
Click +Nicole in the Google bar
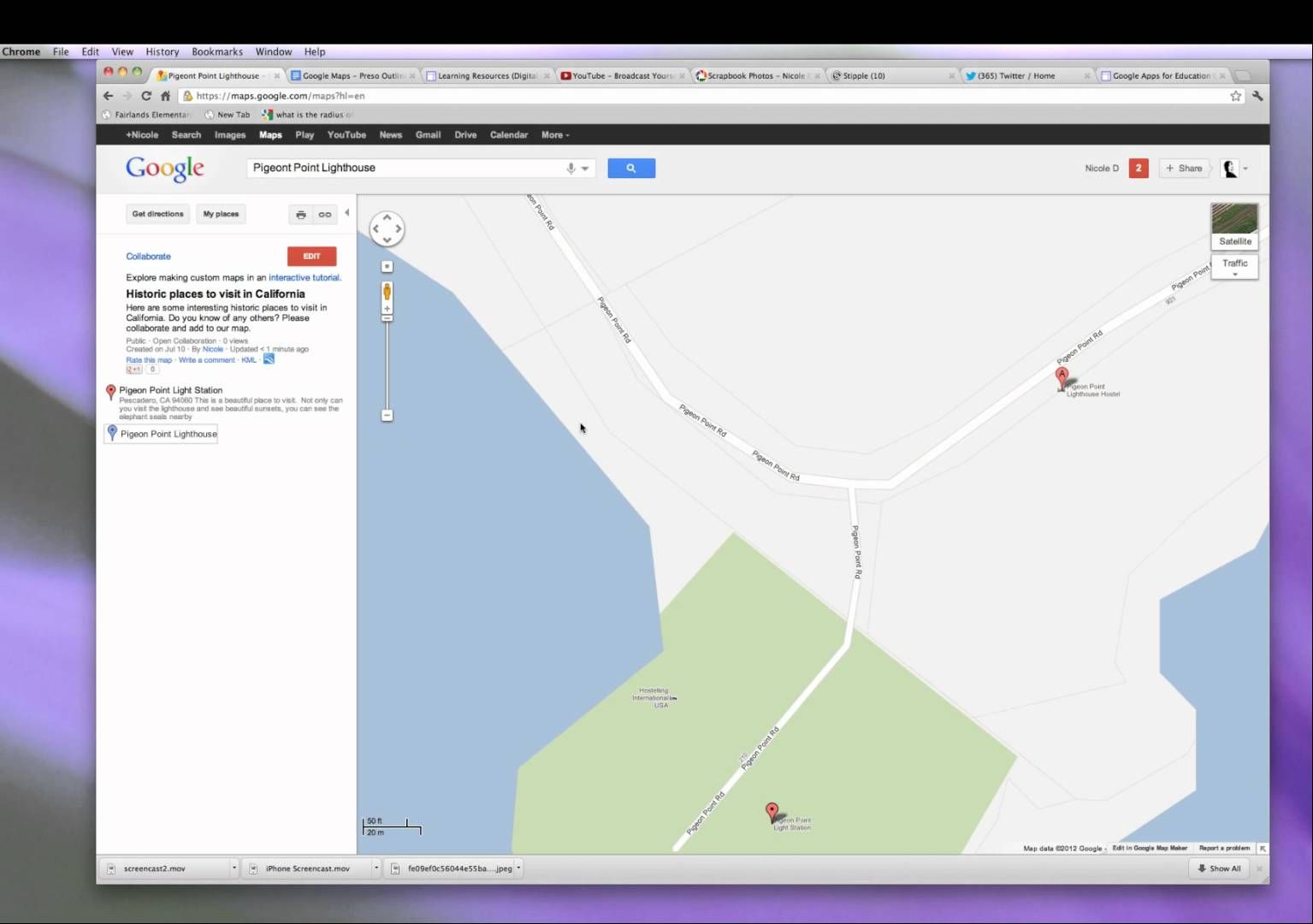(x=142, y=135)
